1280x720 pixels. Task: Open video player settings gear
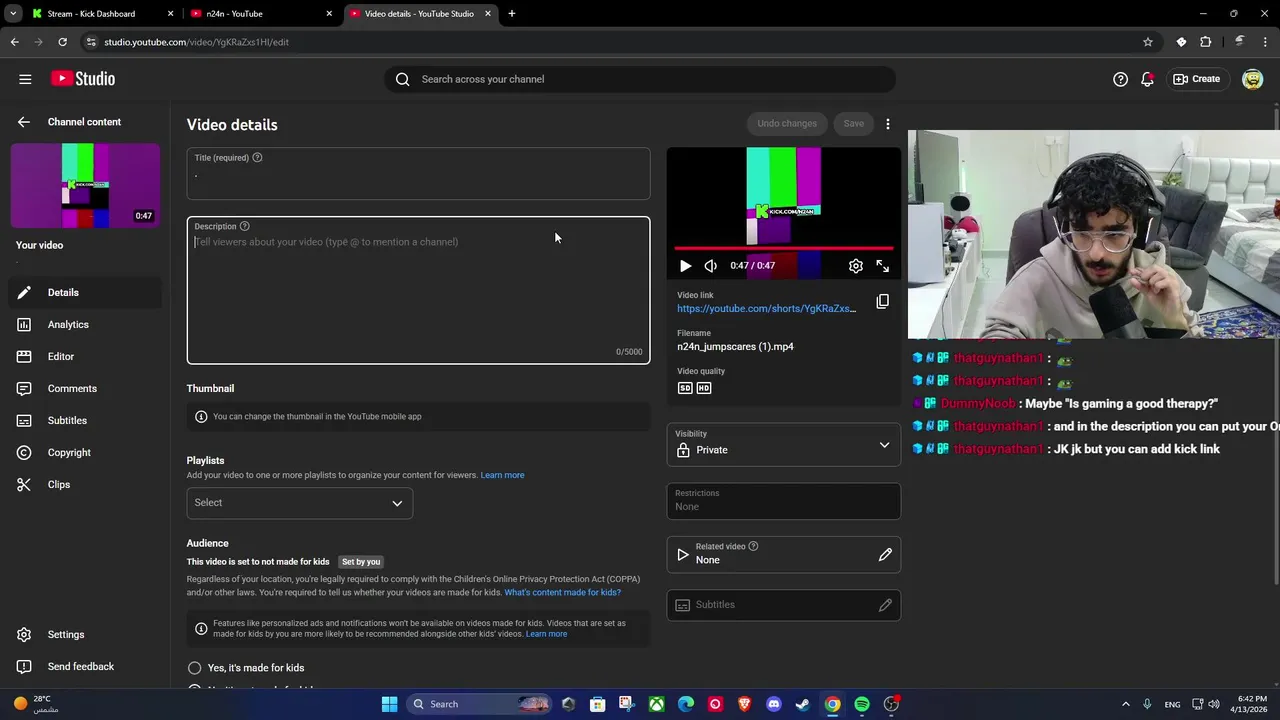(856, 266)
